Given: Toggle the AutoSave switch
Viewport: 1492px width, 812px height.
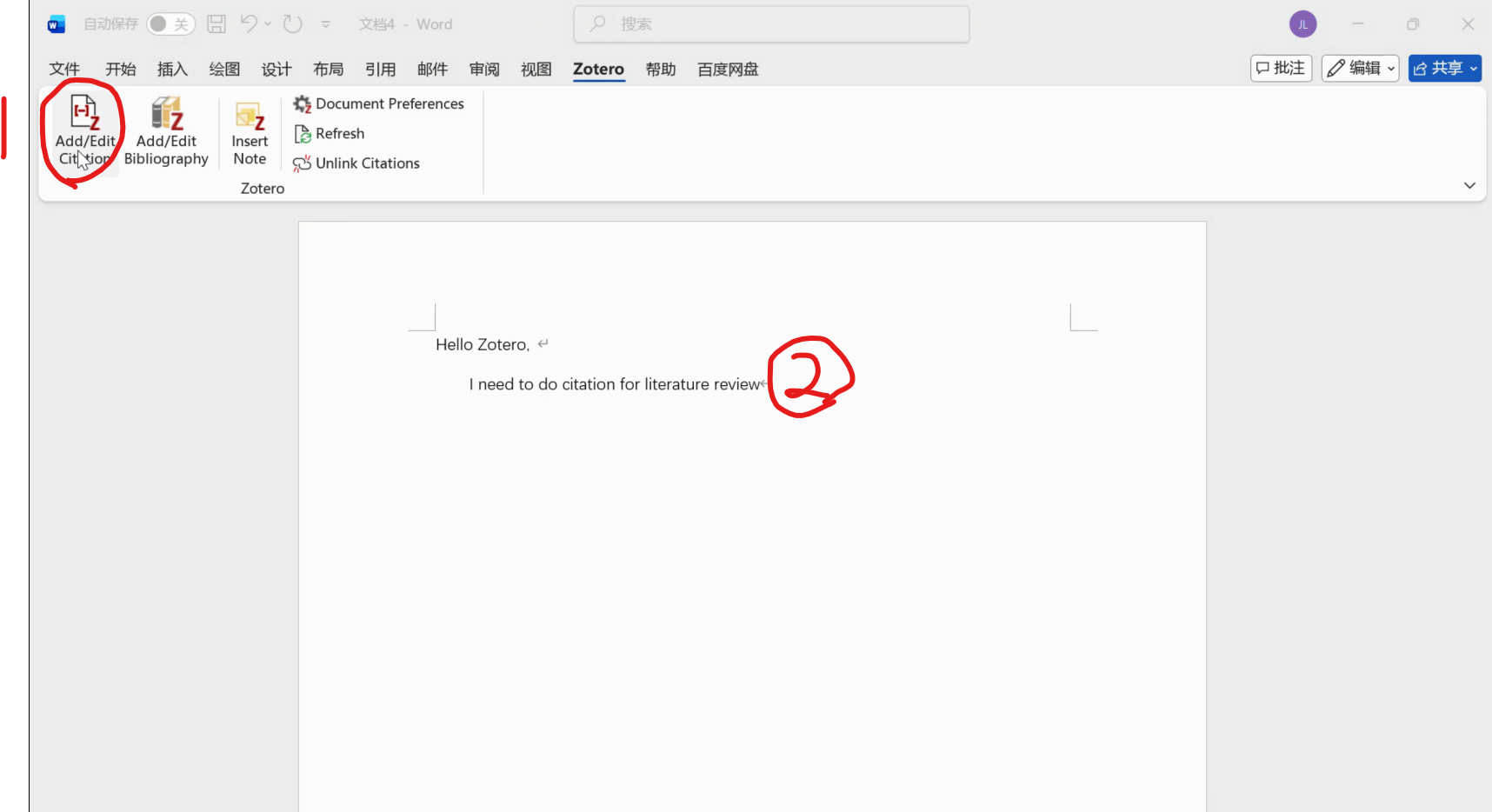Looking at the screenshot, I should [x=170, y=24].
